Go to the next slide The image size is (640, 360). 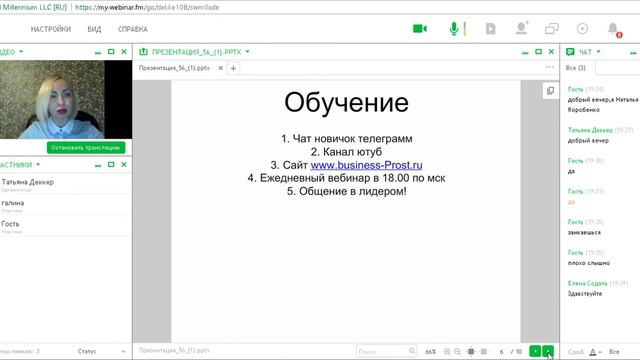click(x=548, y=351)
